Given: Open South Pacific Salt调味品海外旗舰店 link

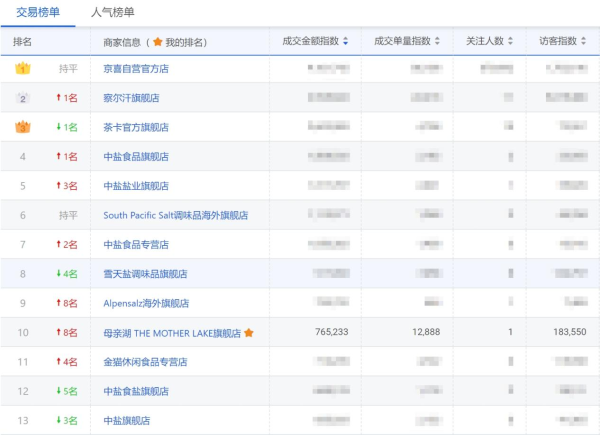Looking at the screenshot, I should [x=176, y=215].
